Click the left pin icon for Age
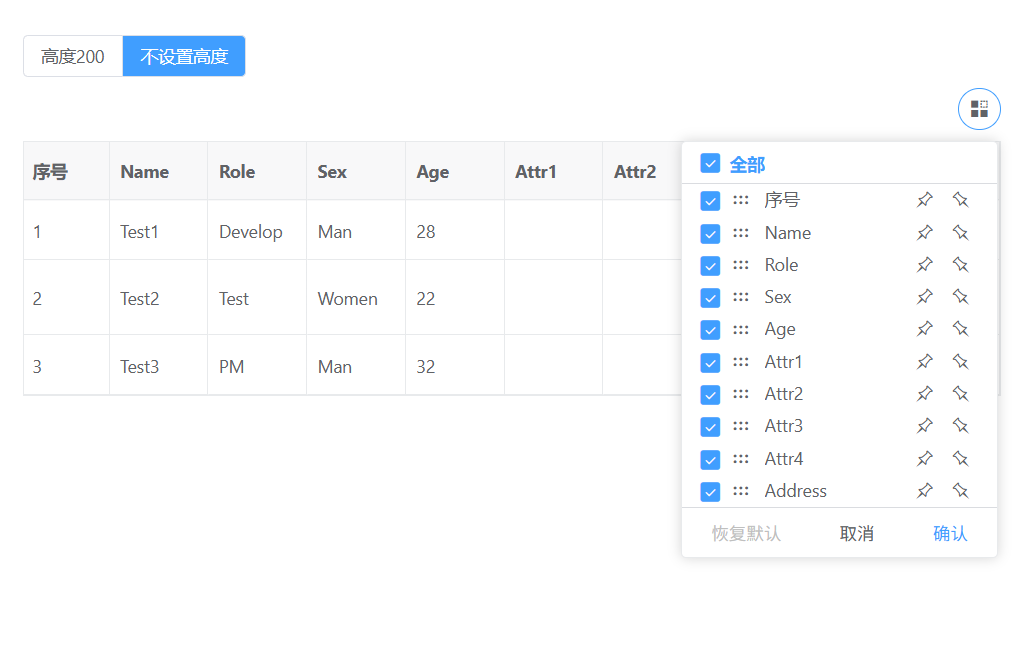The height and width of the screenshot is (650, 1030). 925,329
